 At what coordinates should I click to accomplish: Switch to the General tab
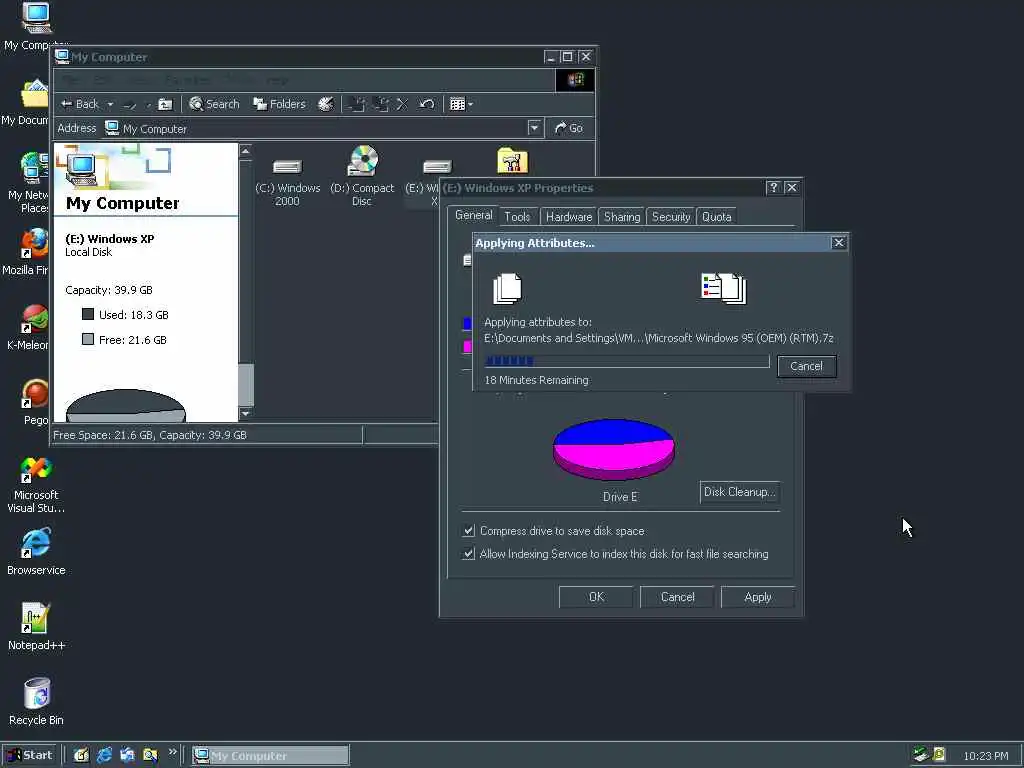[x=473, y=215]
